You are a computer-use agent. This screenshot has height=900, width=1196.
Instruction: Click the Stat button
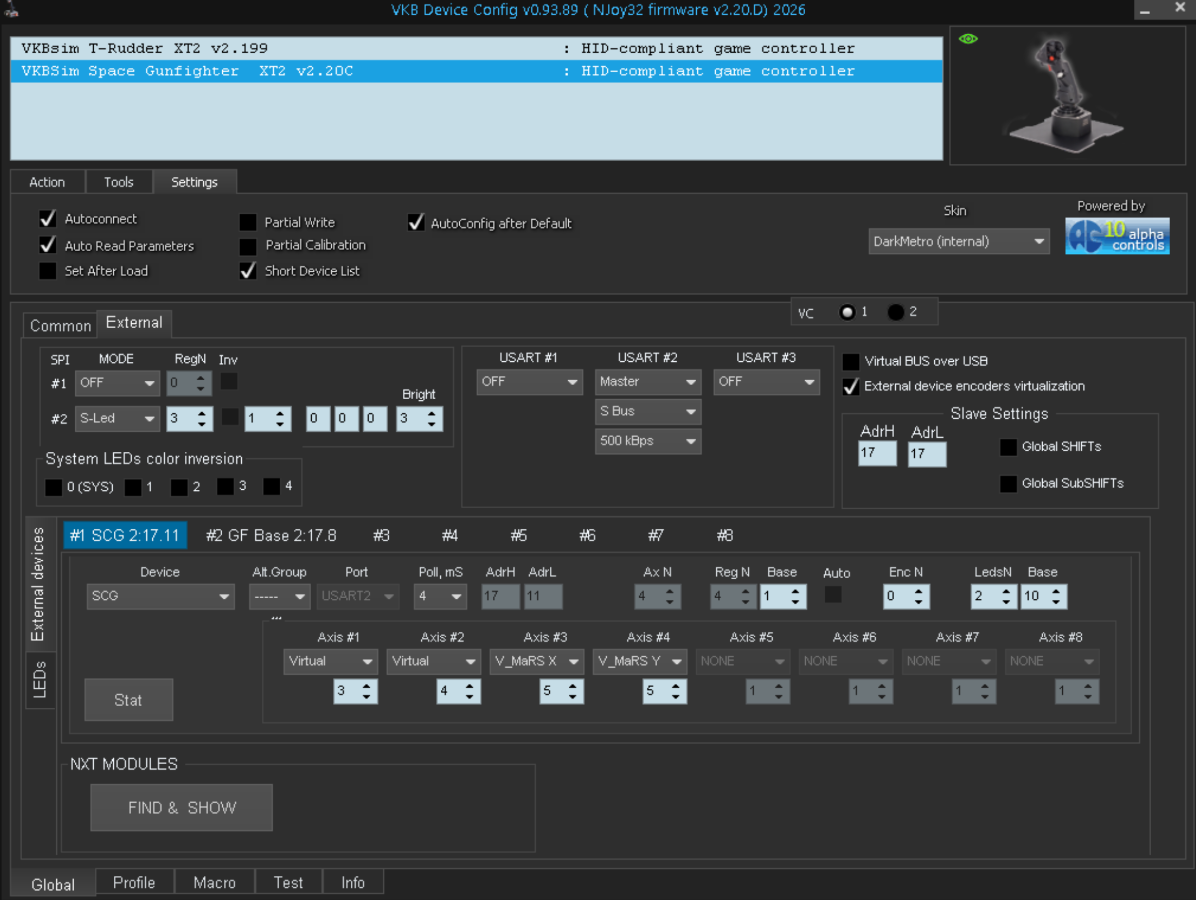[x=128, y=700]
